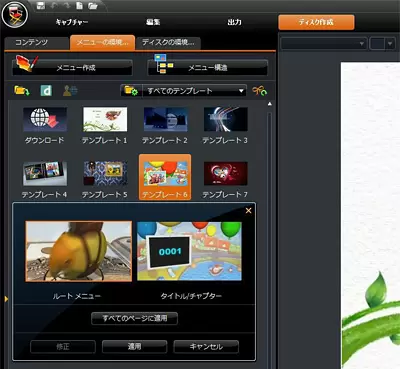Click the disc menu preview canvas
This screenshot has height=369, width=400.
point(370,215)
